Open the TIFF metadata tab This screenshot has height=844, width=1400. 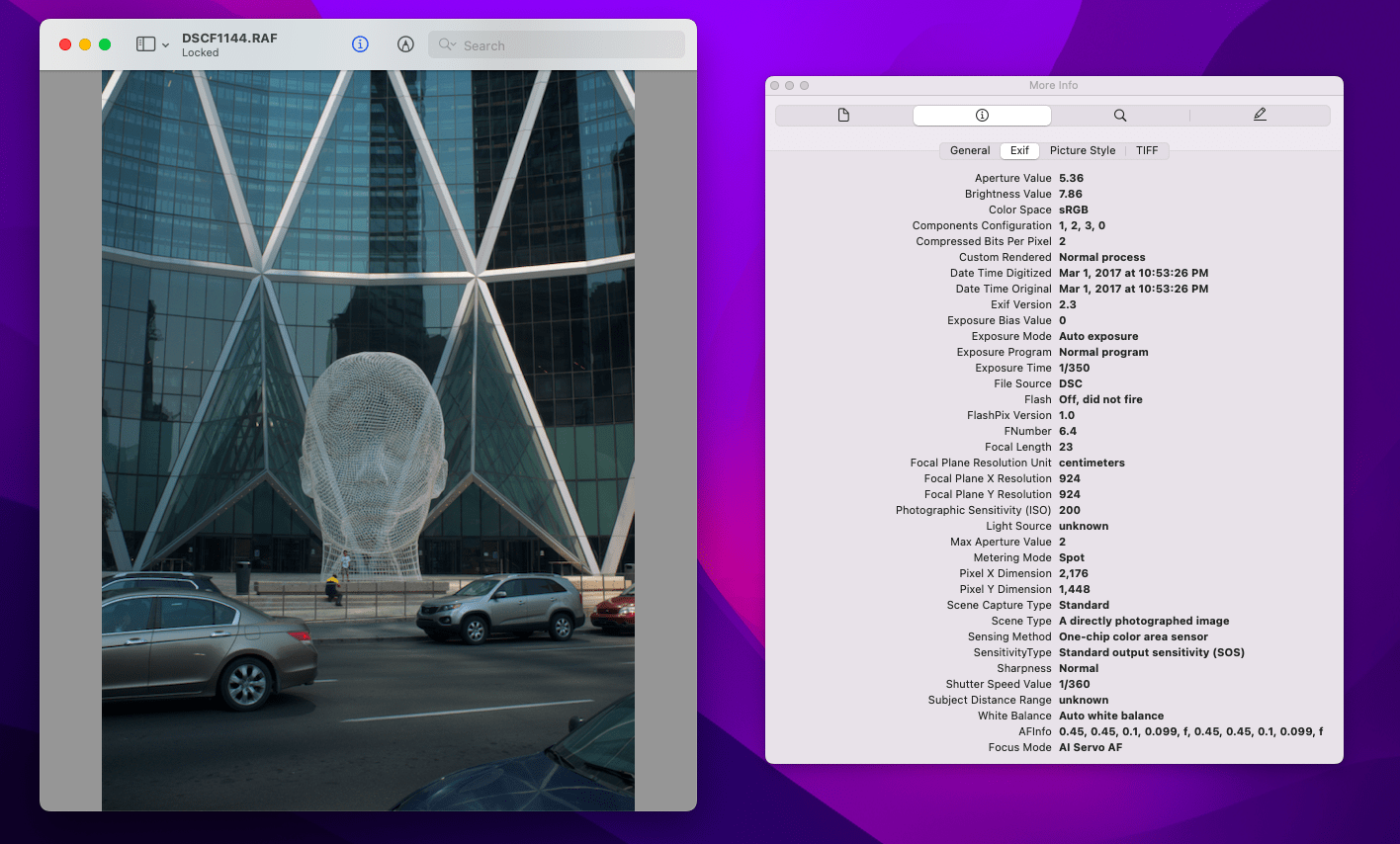pos(1147,150)
